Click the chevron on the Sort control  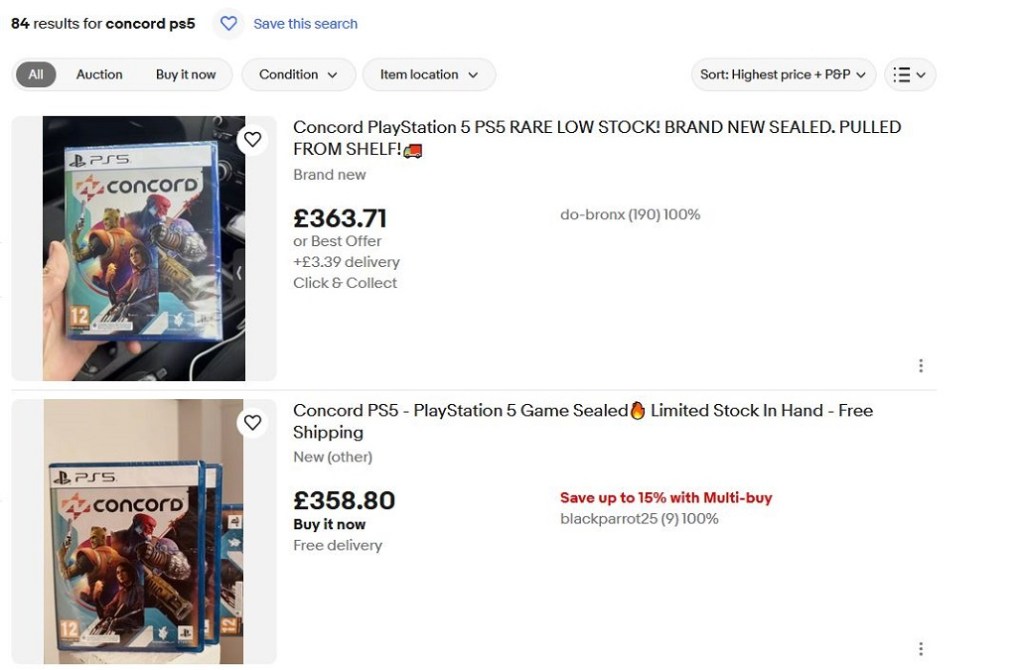[862, 74]
